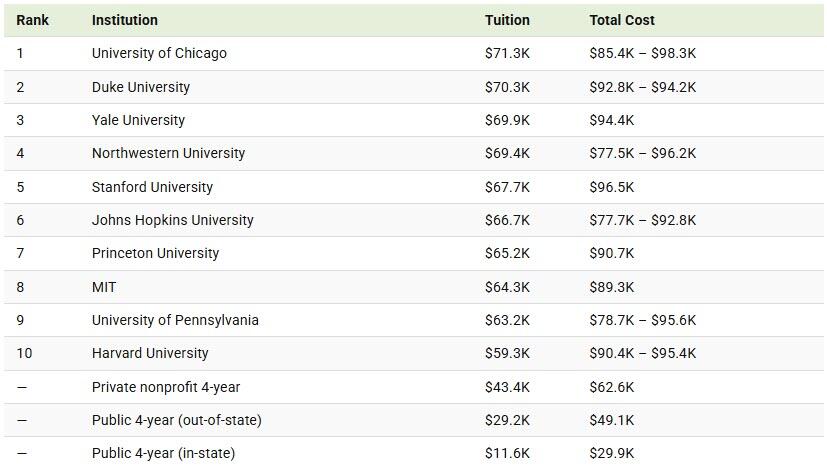Image resolution: width=827 pixels, height=475 pixels.
Task: Select the Yale University institution cell
Action: (138, 120)
